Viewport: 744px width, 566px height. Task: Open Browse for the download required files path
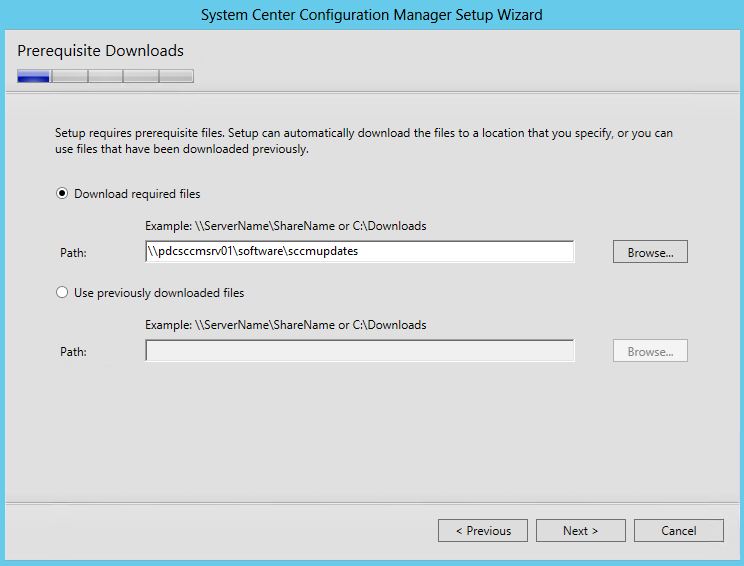coord(650,252)
